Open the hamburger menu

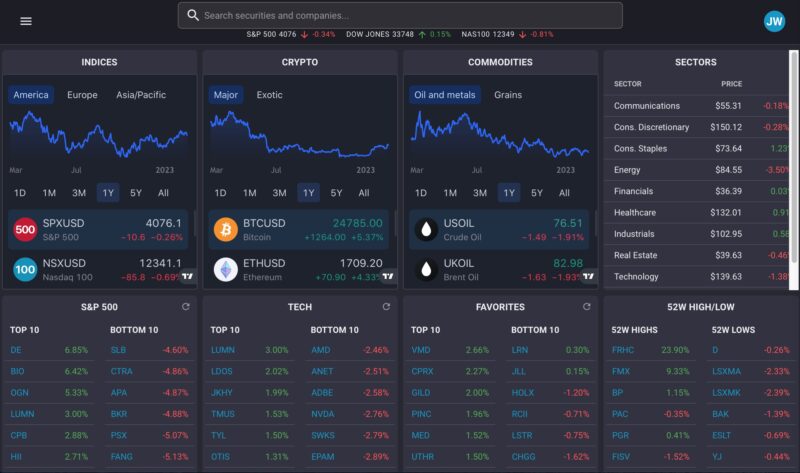click(26, 21)
